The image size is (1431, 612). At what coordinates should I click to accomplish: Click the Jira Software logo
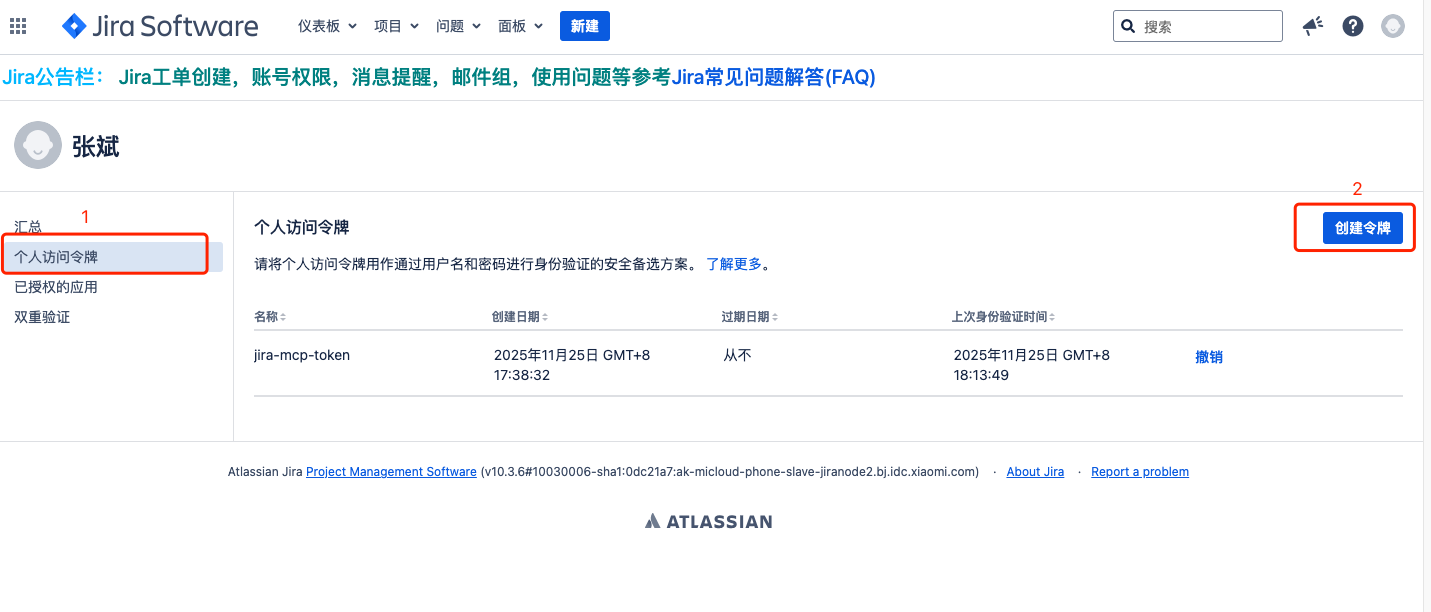coord(159,26)
